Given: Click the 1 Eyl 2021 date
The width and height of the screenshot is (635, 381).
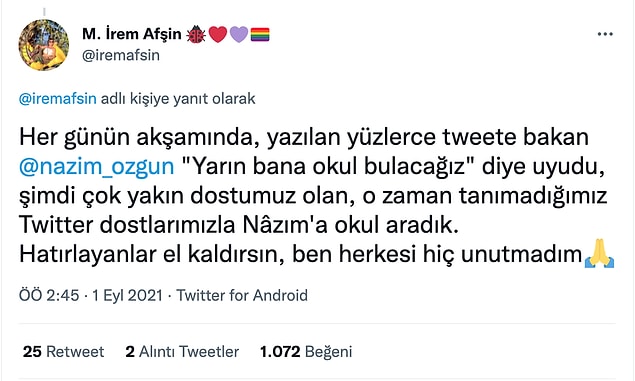Looking at the screenshot, I should click(x=127, y=295).
